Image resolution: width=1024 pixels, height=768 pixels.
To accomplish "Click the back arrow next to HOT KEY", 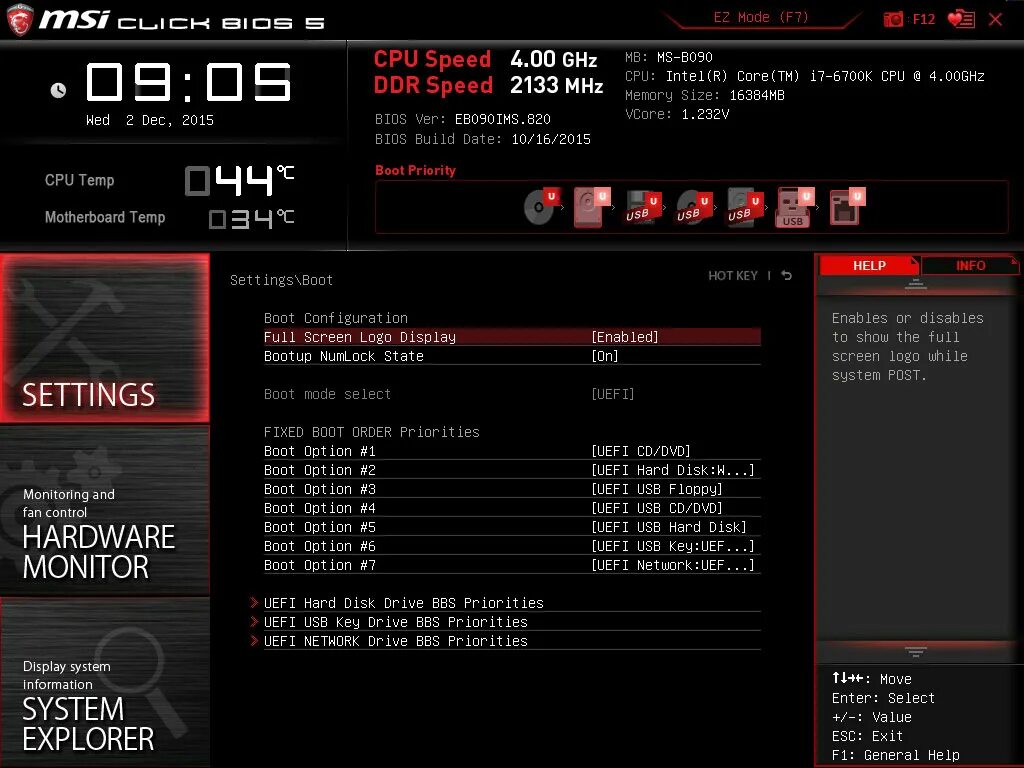I will coord(787,276).
